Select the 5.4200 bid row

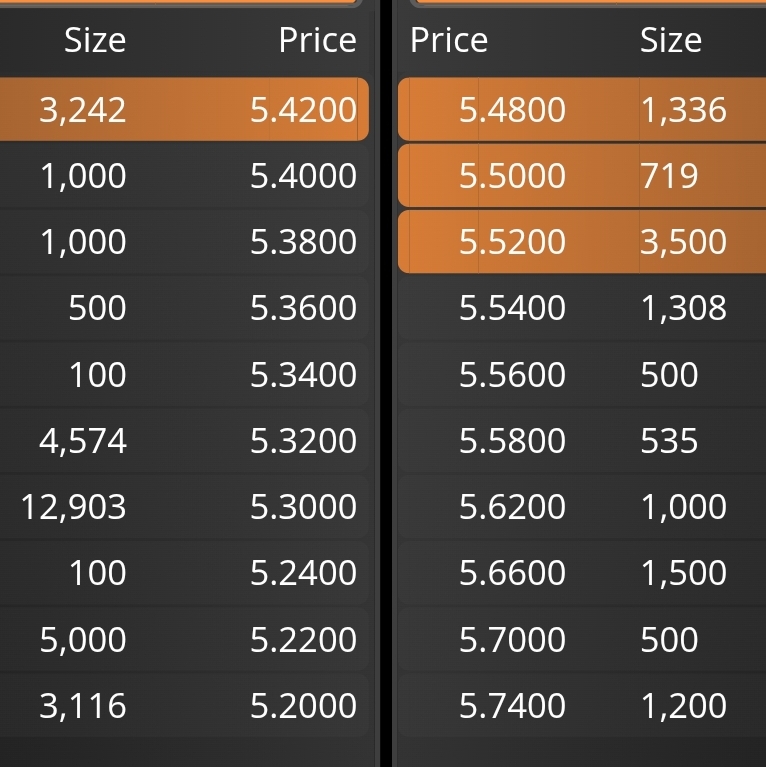point(183,109)
